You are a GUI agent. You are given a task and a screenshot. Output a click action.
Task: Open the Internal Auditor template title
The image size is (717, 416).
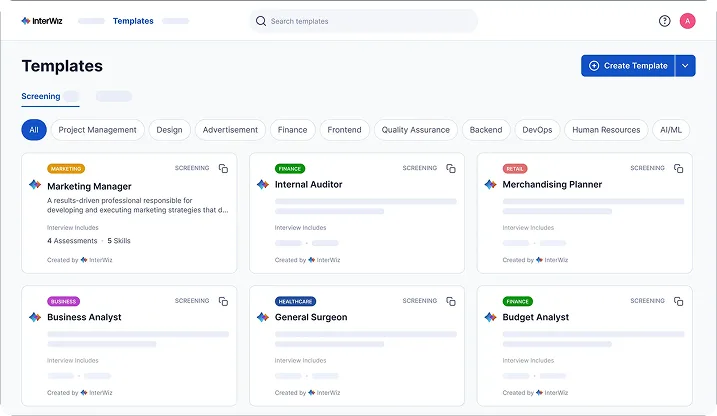point(308,185)
